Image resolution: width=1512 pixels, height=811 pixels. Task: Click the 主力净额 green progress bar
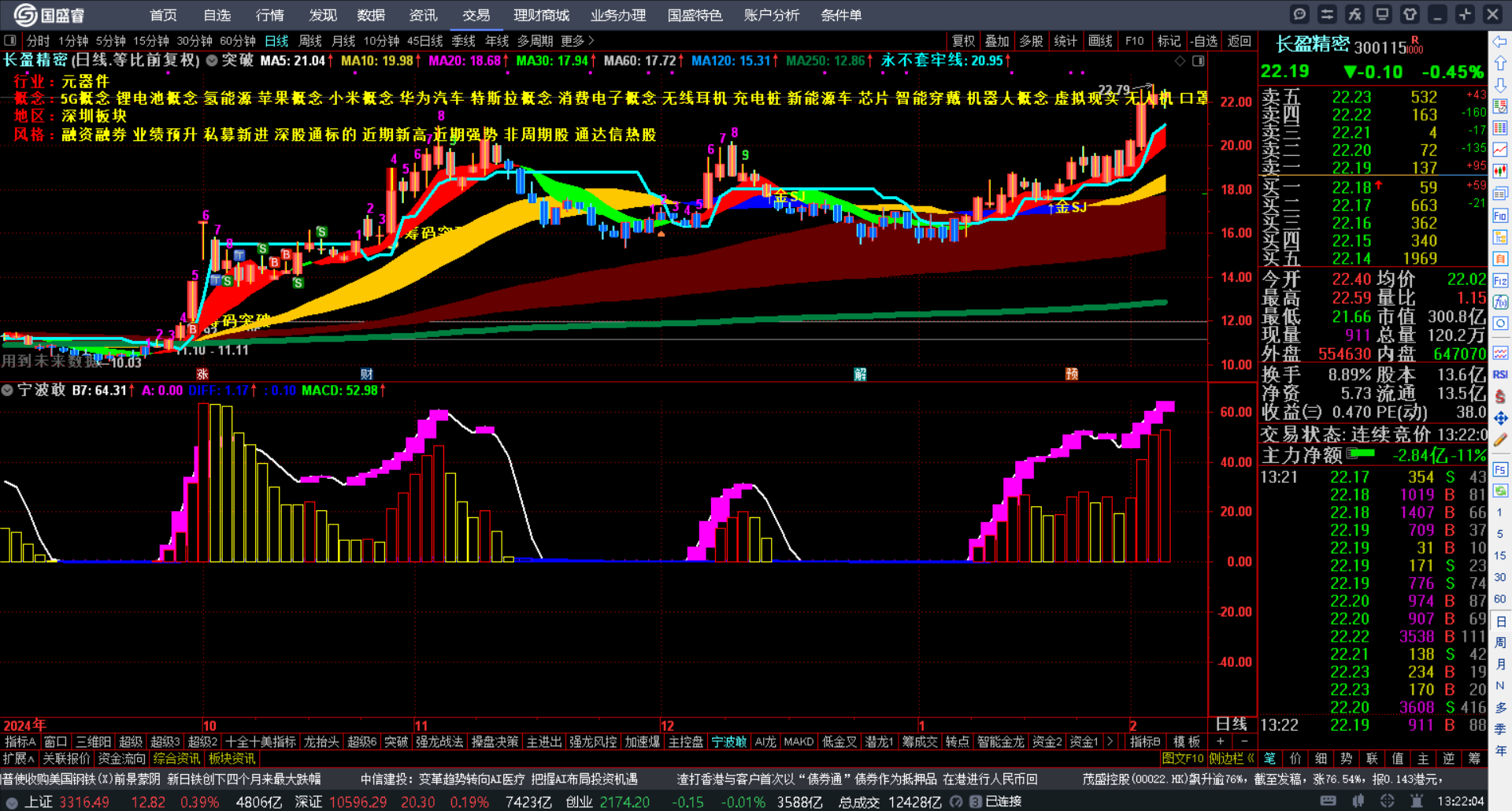1361,454
